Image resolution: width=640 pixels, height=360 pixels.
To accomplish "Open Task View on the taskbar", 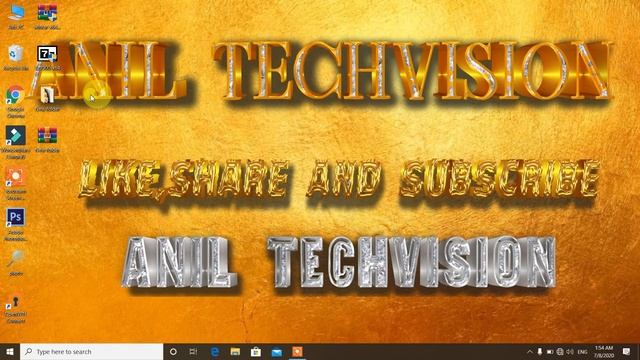I will [x=193, y=351].
